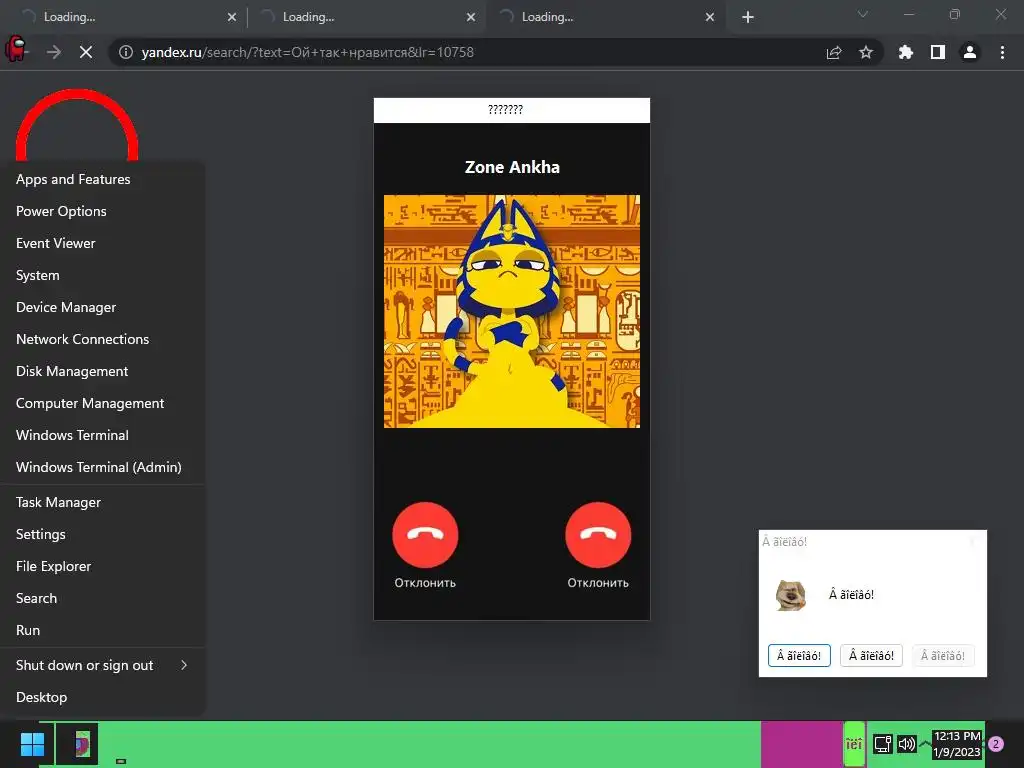Click the Among Us crewmate back icon
The image size is (1024, 768).
coord(16,50)
